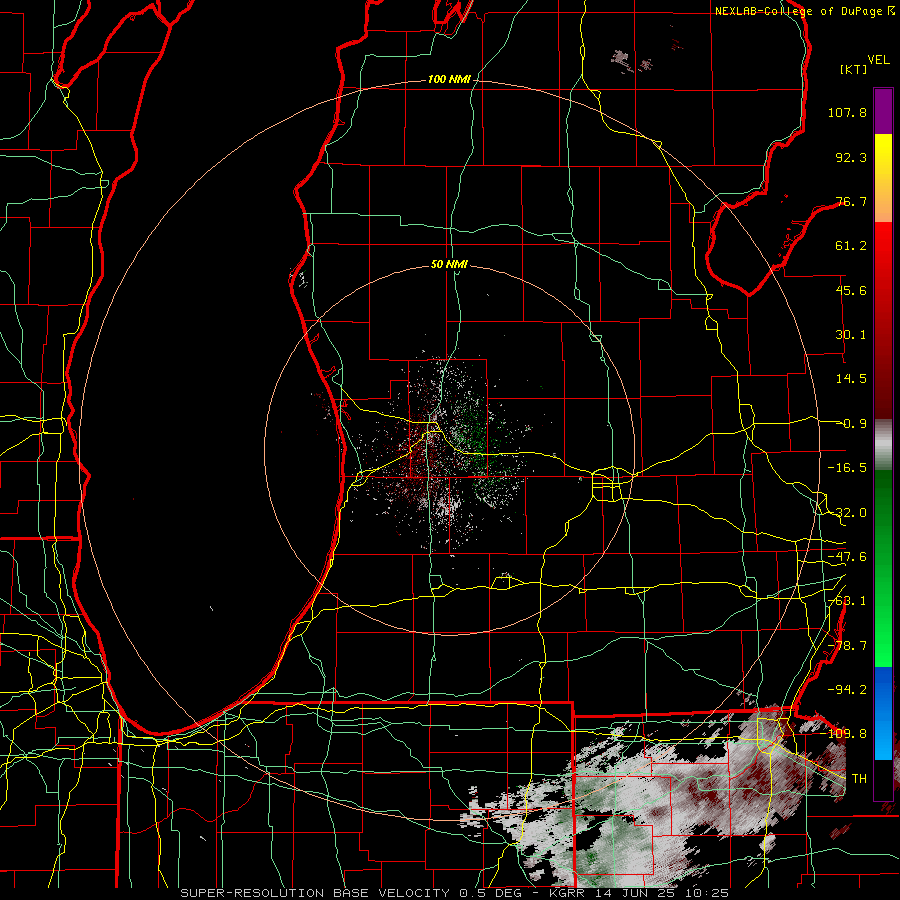Pick the gray segment of the color bar
Viewport: 900px width, 900px height.
point(883,445)
